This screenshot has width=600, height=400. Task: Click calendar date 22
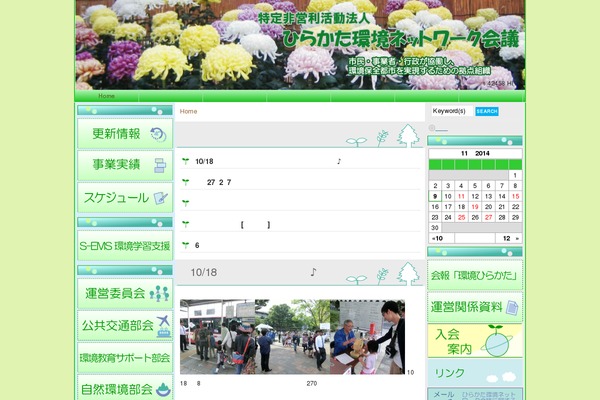pos(515,207)
